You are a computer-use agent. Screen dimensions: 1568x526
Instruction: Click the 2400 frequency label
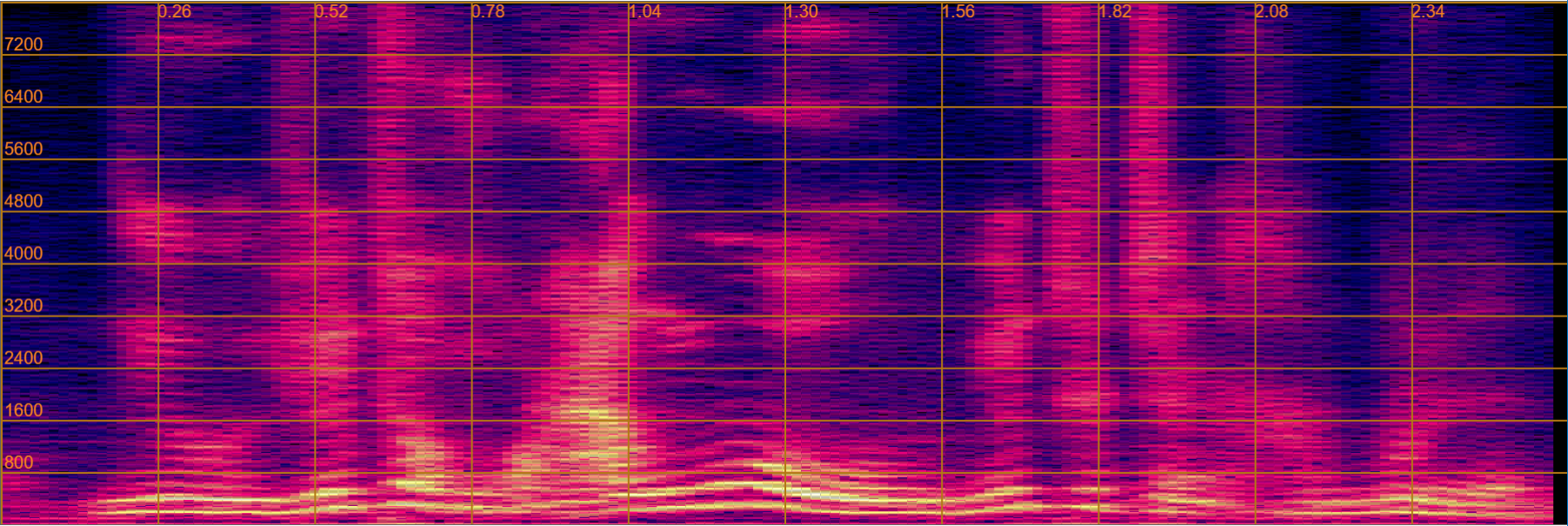pos(23,357)
